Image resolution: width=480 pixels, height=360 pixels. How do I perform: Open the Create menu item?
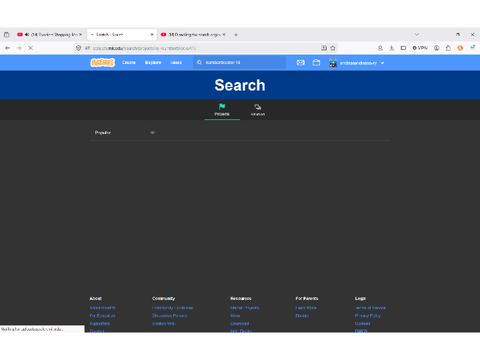(x=129, y=63)
